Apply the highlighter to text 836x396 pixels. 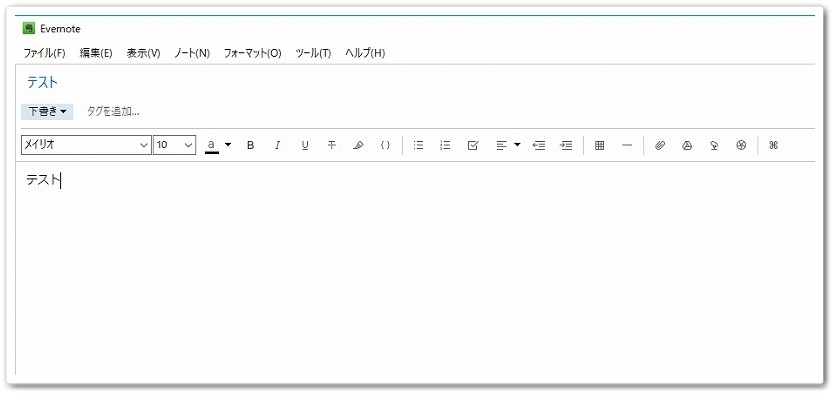click(359, 145)
